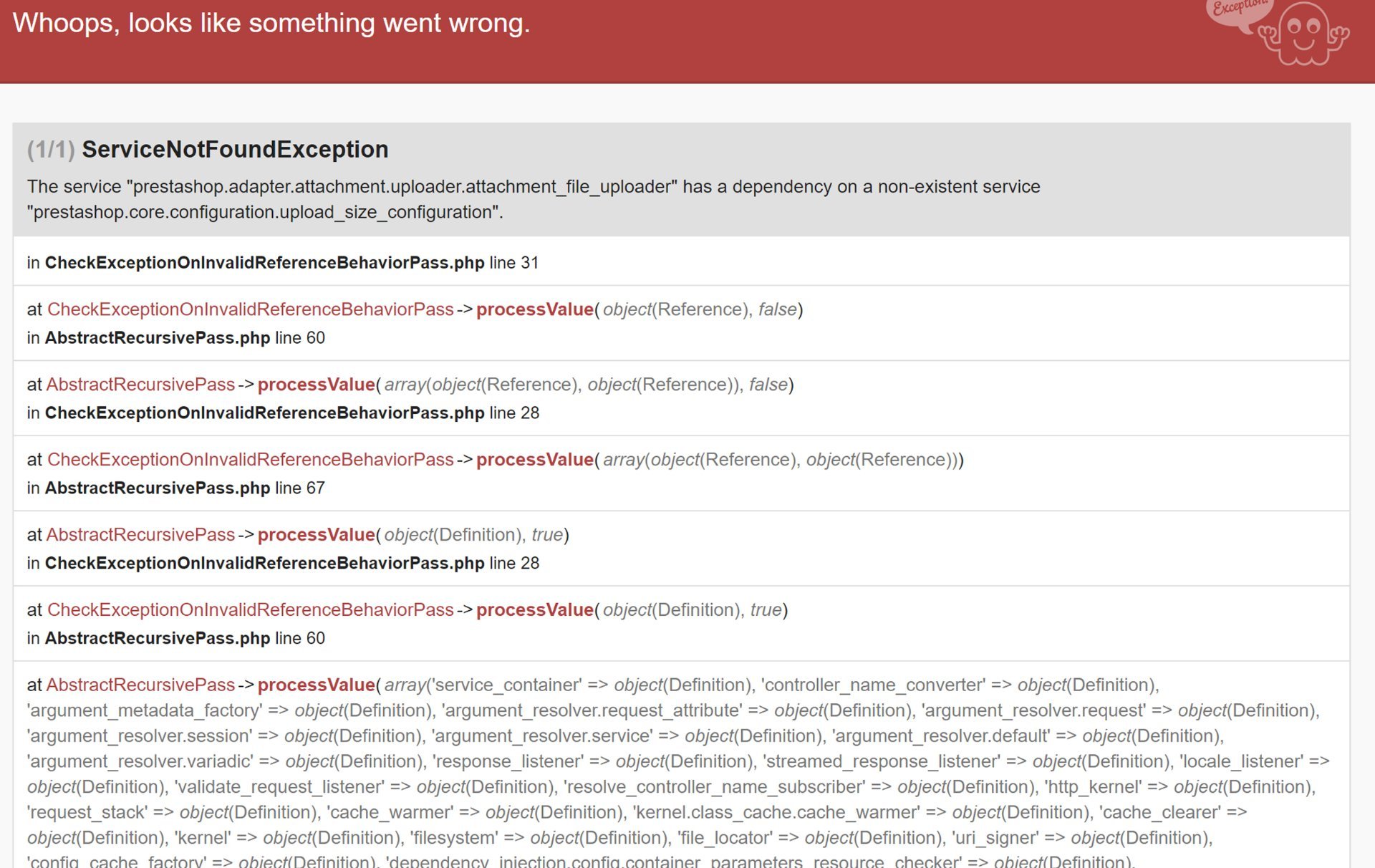The height and width of the screenshot is (868, 1375).
Task: Click the 'http_kernel' array key text
Action: pos(1093,787)
